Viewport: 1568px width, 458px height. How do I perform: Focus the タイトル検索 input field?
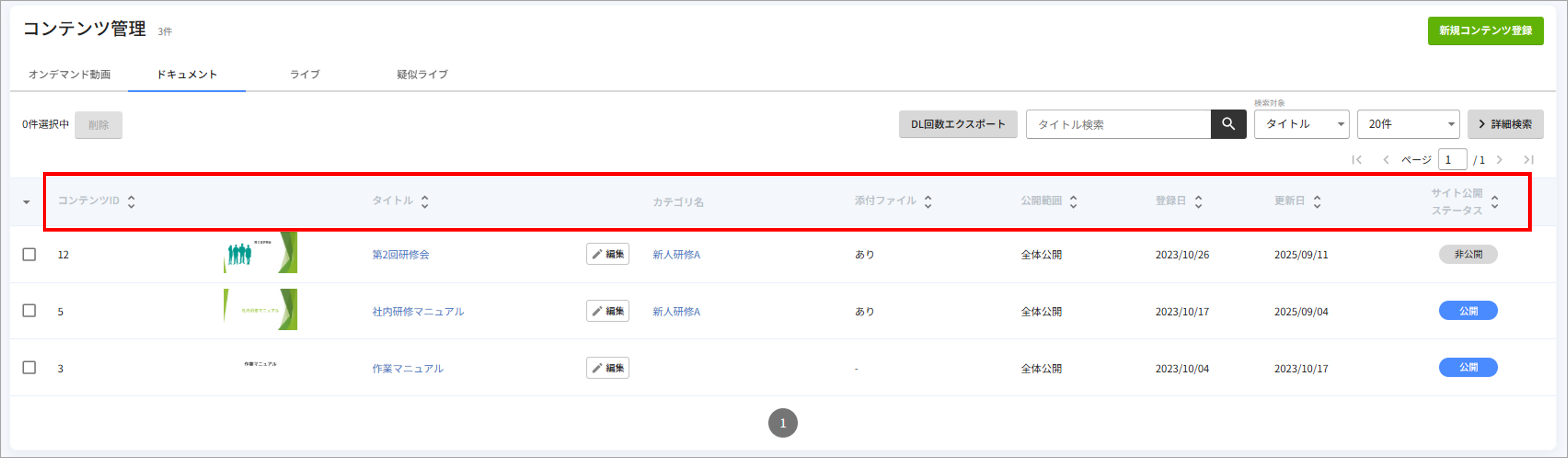coord(1119,124)
